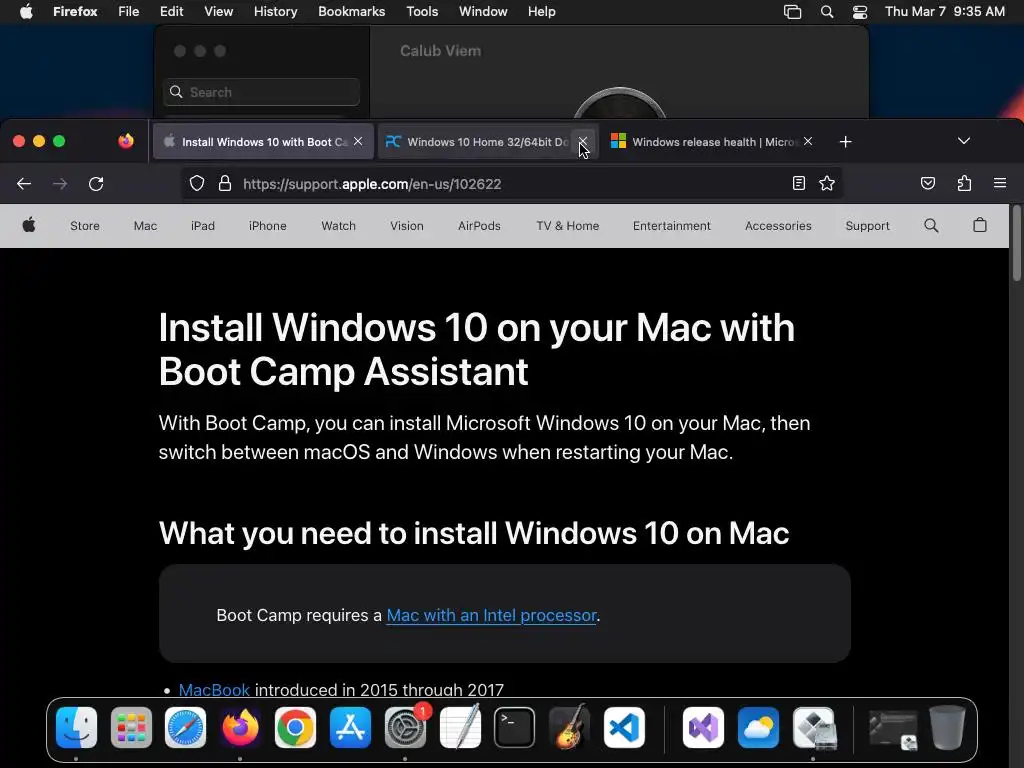The image size is (1024, 768).
Task: Open the iPhone nav link
Action: click(267, 226)
